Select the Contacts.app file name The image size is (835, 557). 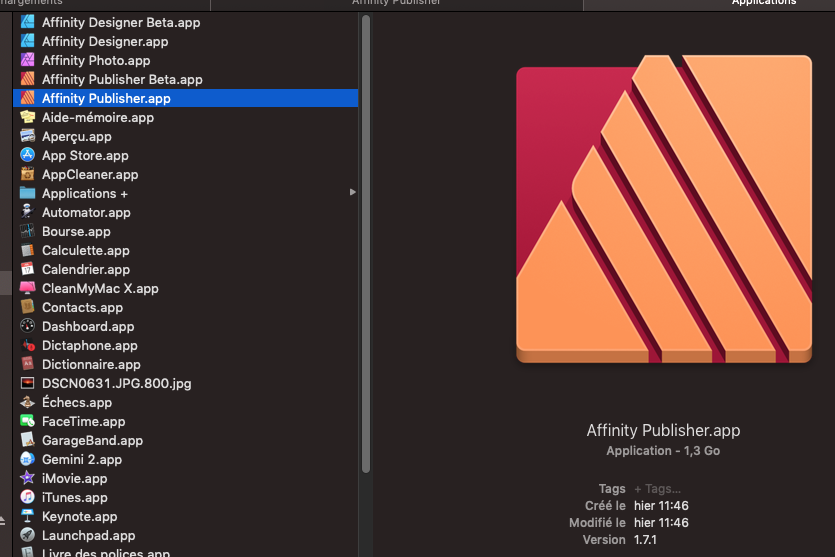click(83, 307)
